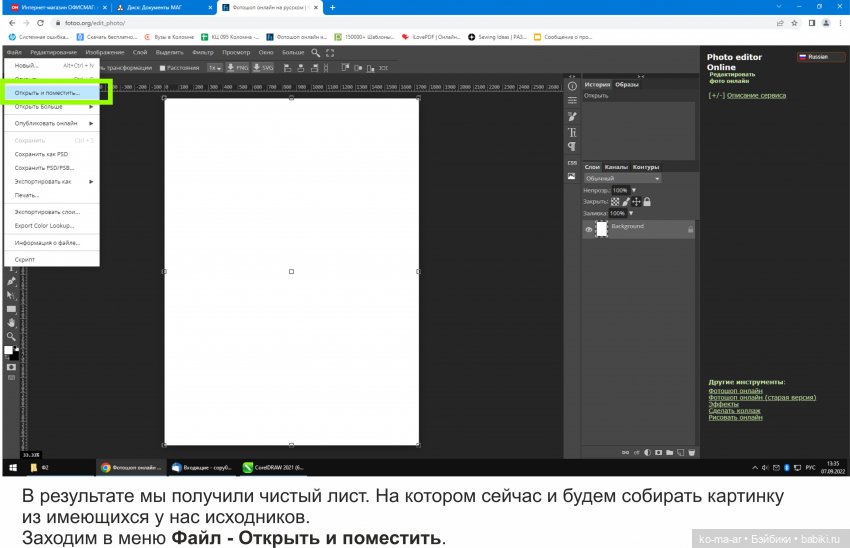Open the Рисовать онлайн link
The image size is (850, 548).
pos(735,417)
